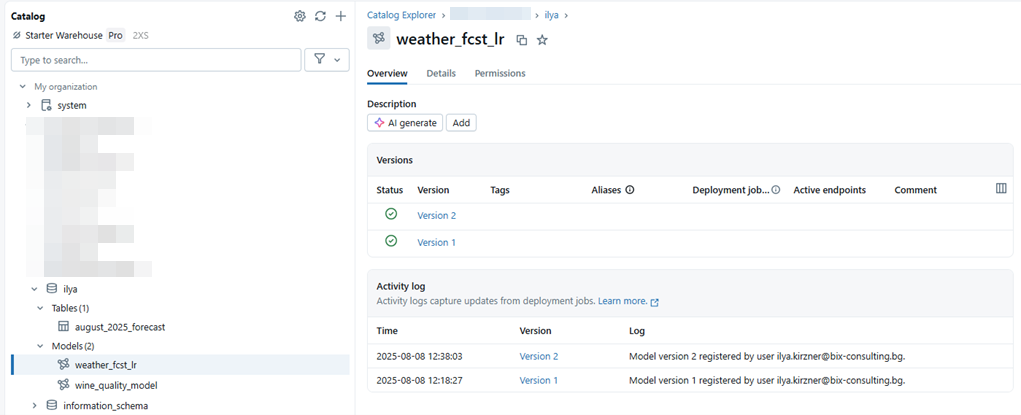Collapse the Models (2) group
The height and width of the screenshot is (415, 1021).
point(40,346)
